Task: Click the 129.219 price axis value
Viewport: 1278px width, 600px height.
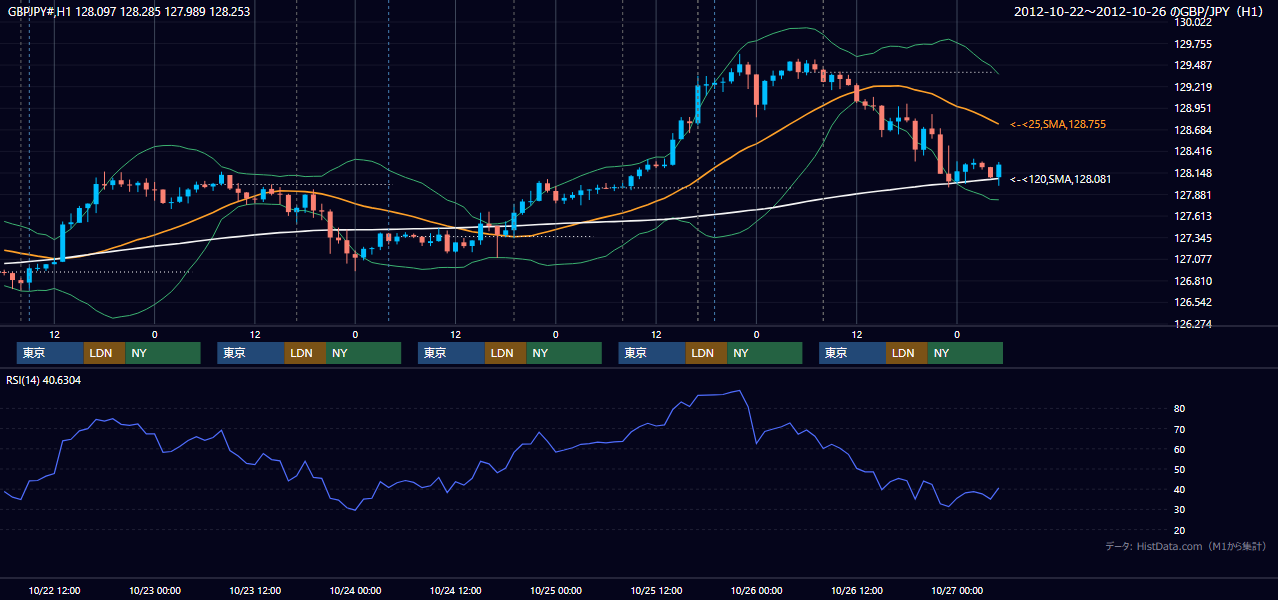Action: pyautogui.click(x=1194, y=87)
